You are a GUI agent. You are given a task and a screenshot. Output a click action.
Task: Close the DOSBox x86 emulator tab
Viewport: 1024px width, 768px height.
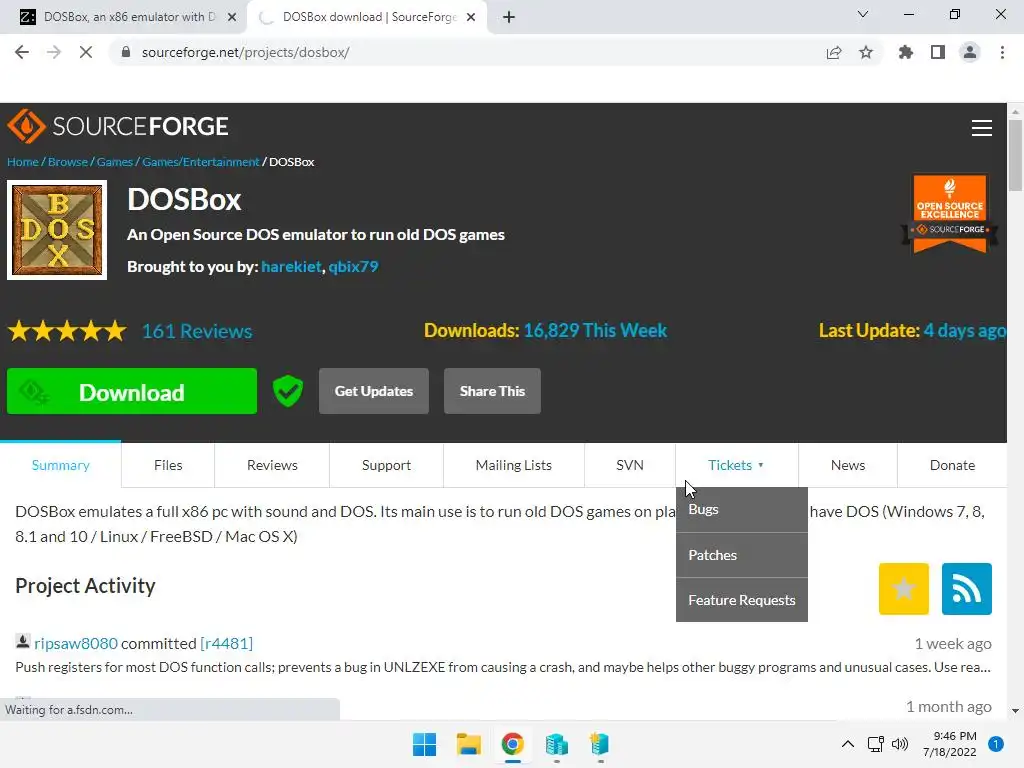pyautogui.click(x=232, y=17)
